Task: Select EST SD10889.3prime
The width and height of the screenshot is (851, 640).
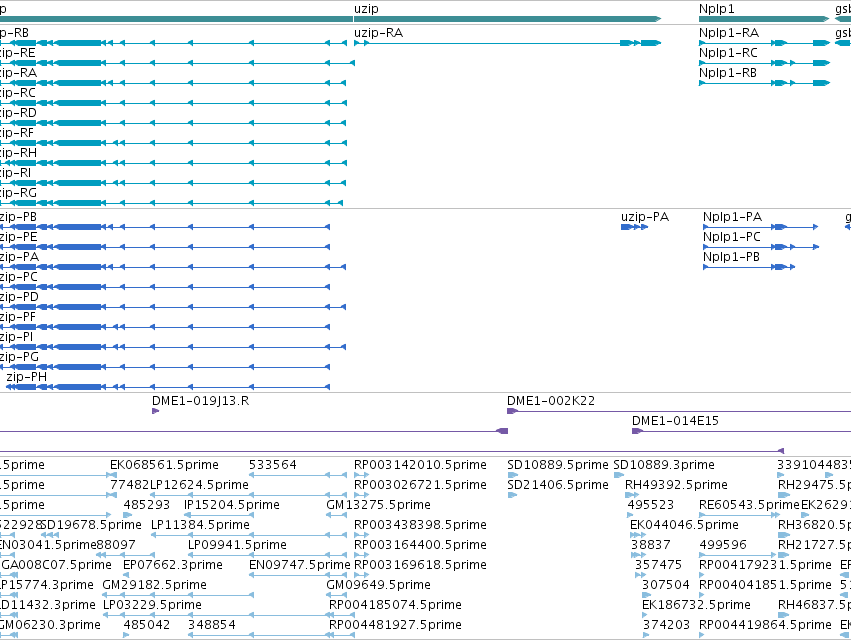Action: coord(664,465)
